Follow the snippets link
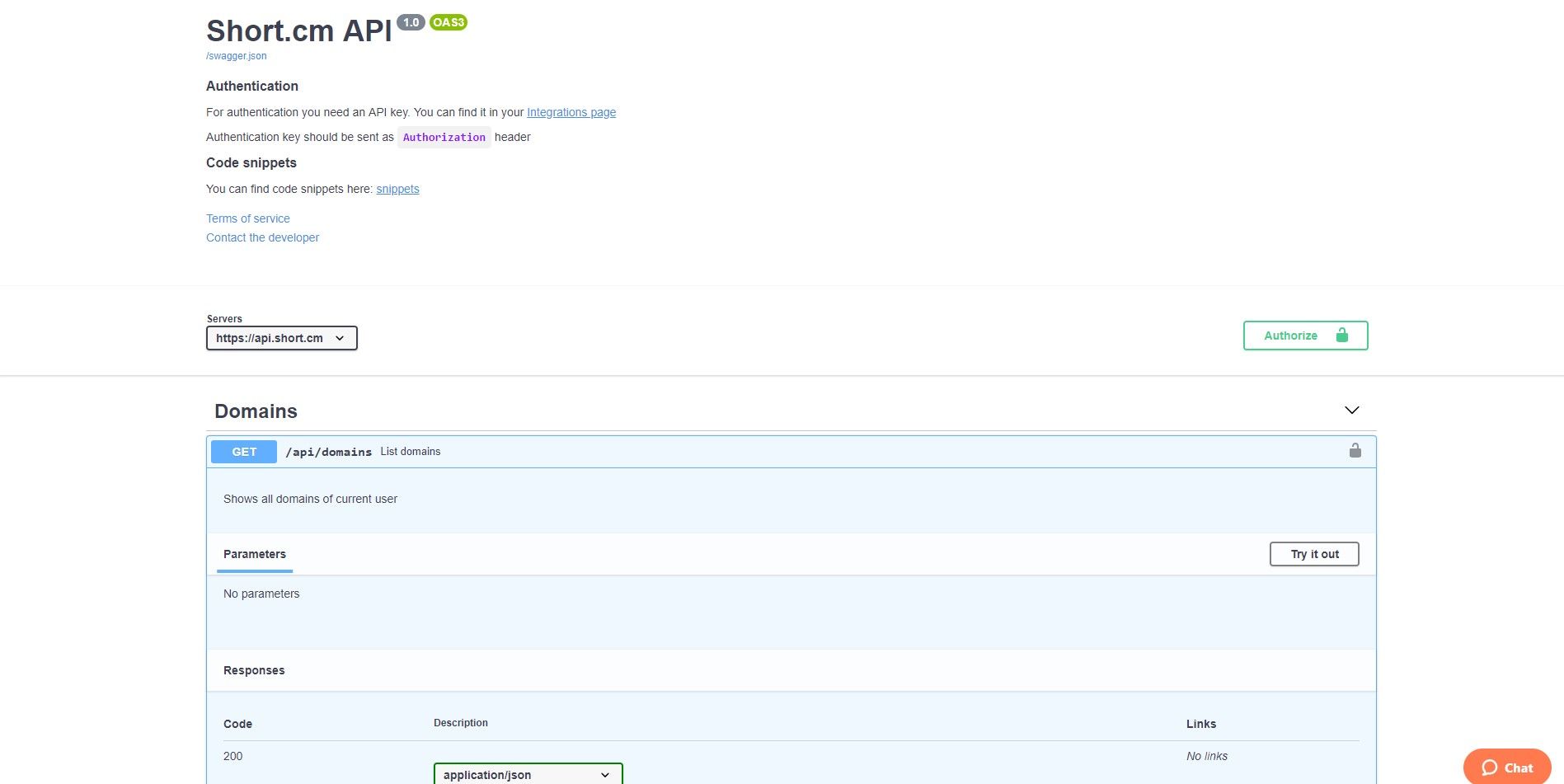 coord(397,189)
